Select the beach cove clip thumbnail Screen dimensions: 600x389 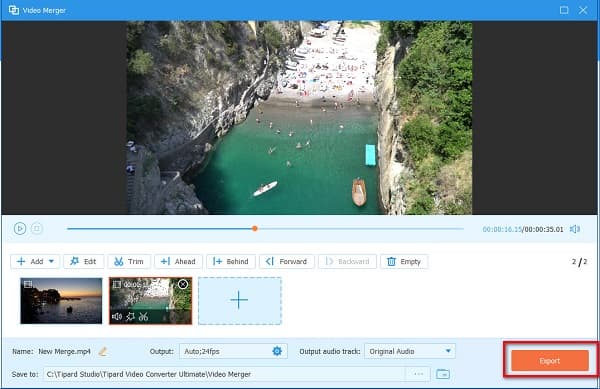150,301
